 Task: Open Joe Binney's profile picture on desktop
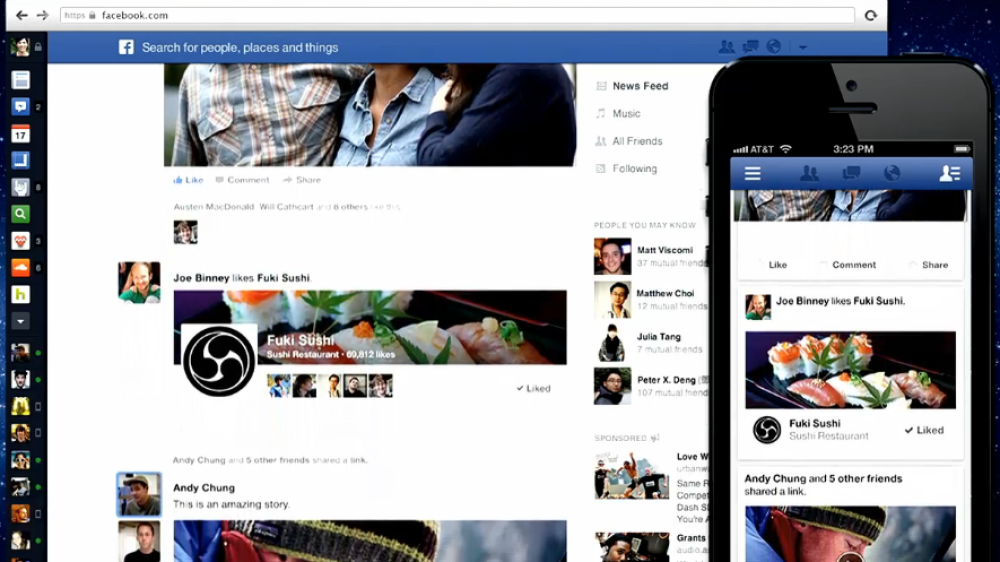point(139,282)
